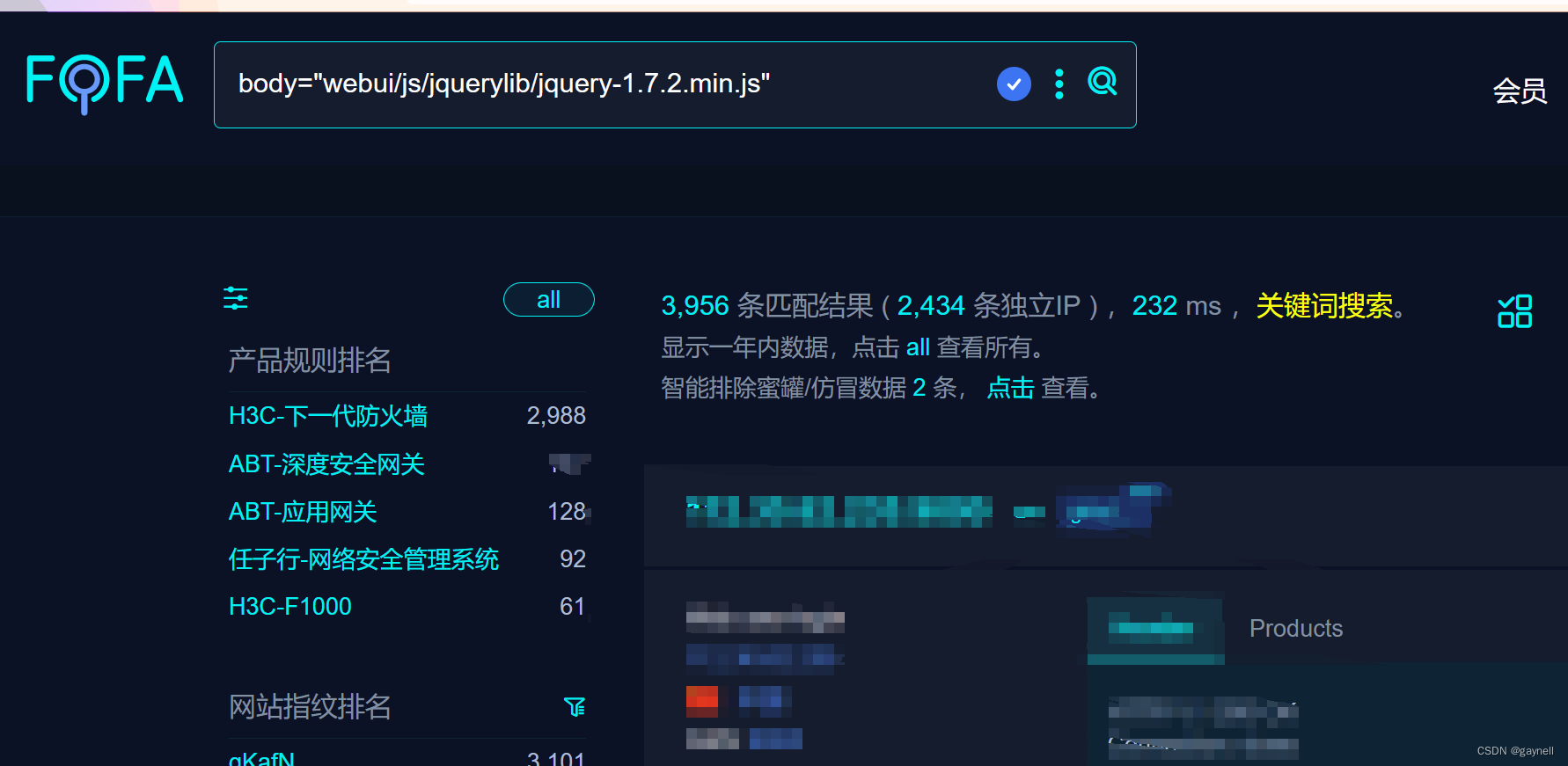Filter by H3C-F1000
This screenshot has width=1568, height=766.
click(290, 607)
